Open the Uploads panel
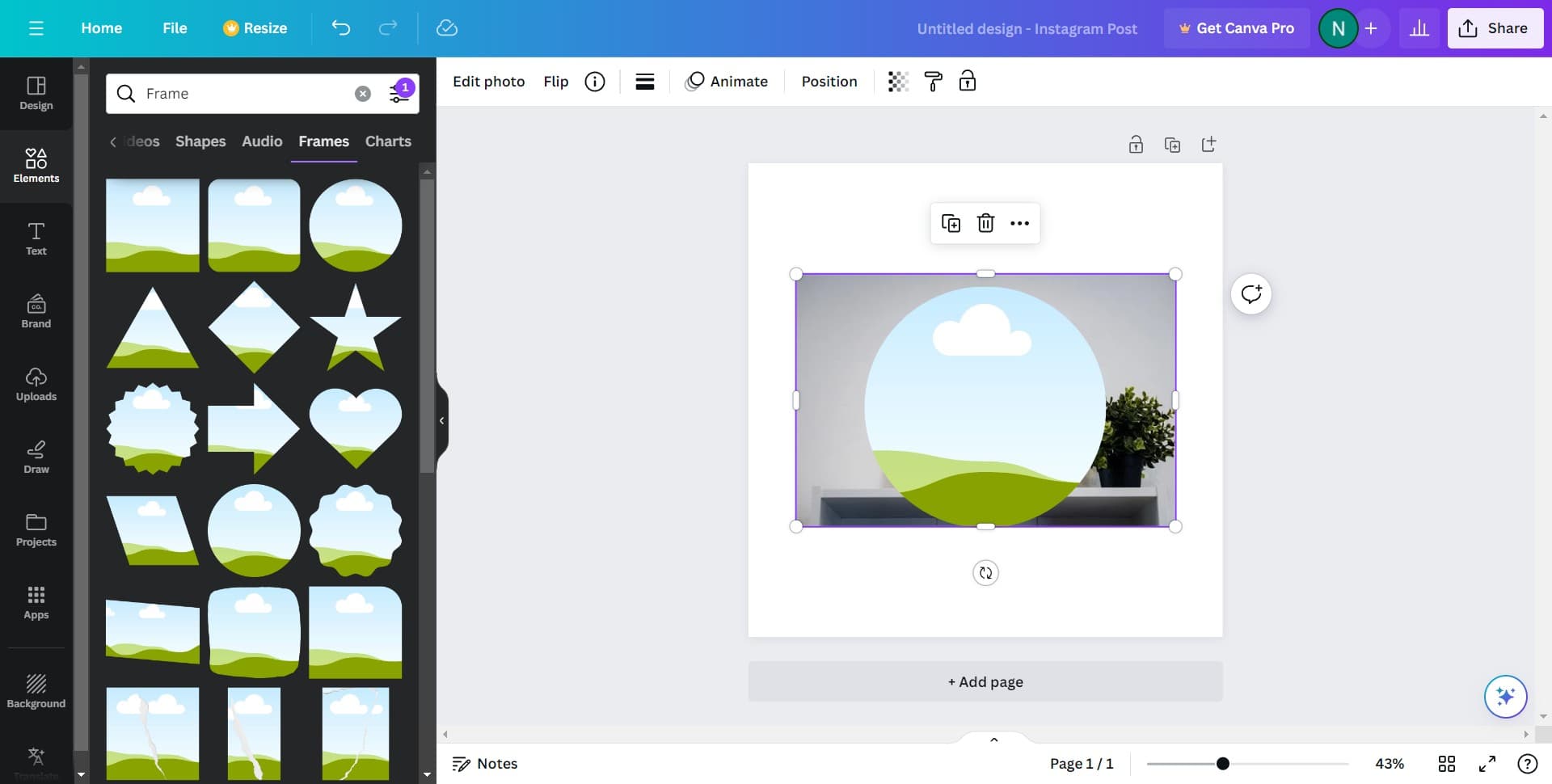Viewport: 1552px width, 784px height. (x=36, y=384)
